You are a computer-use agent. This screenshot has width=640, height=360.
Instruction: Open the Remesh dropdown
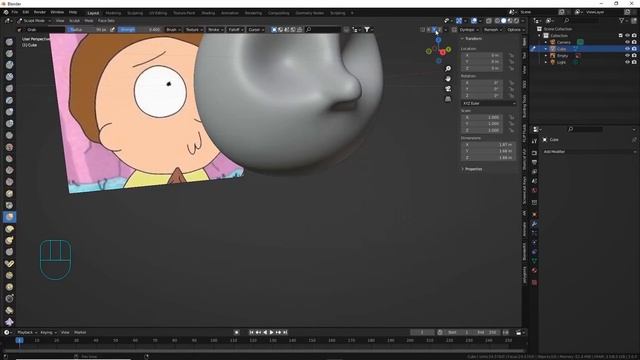click(493, 30)
